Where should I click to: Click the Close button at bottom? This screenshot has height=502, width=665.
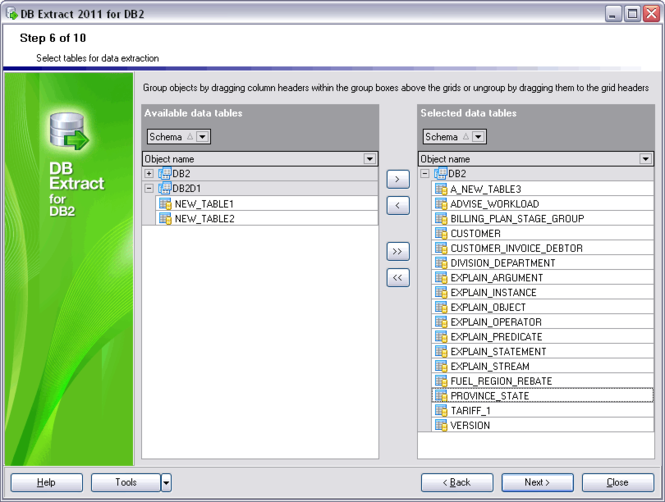(x=618, y=482)
